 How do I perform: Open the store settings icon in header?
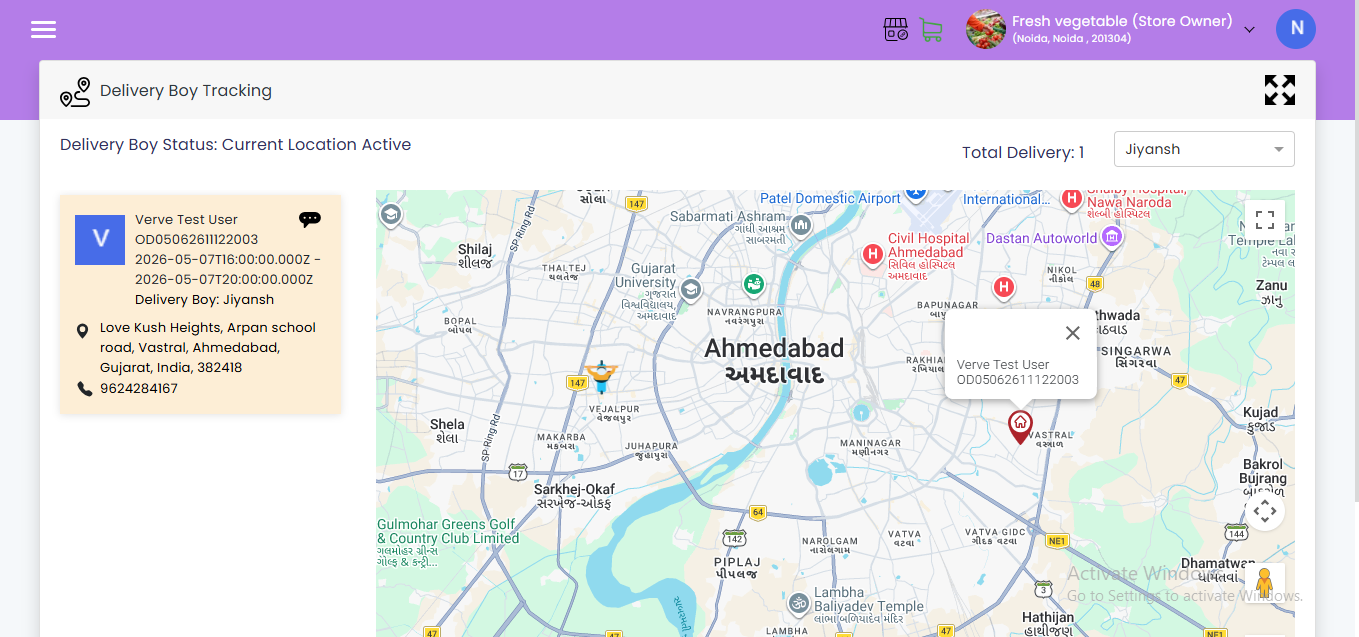896,29
